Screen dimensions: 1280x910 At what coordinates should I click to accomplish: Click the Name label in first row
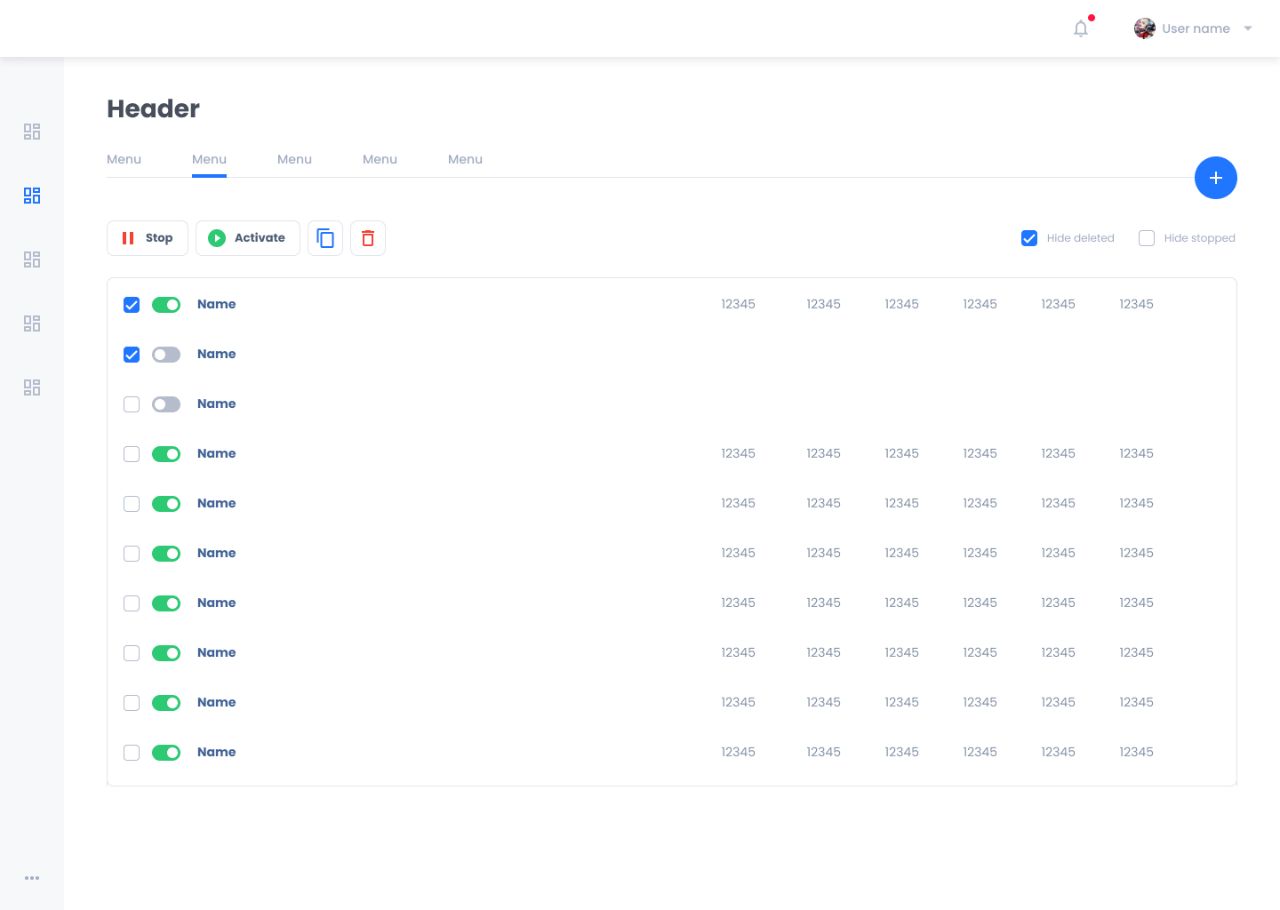tap(216, 304)
